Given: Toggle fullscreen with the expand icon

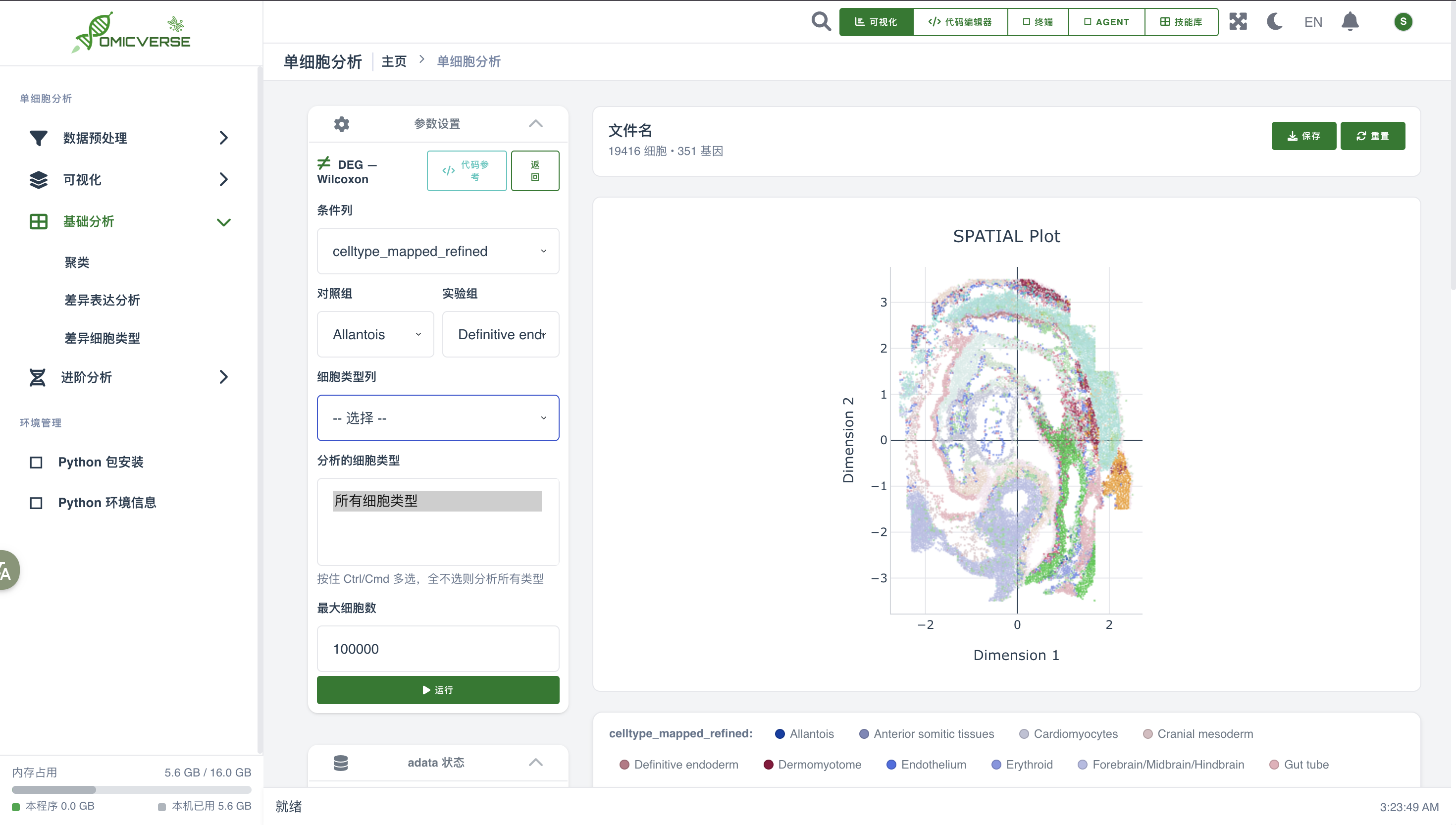Looking at the screenshot, I should 1238,21.
